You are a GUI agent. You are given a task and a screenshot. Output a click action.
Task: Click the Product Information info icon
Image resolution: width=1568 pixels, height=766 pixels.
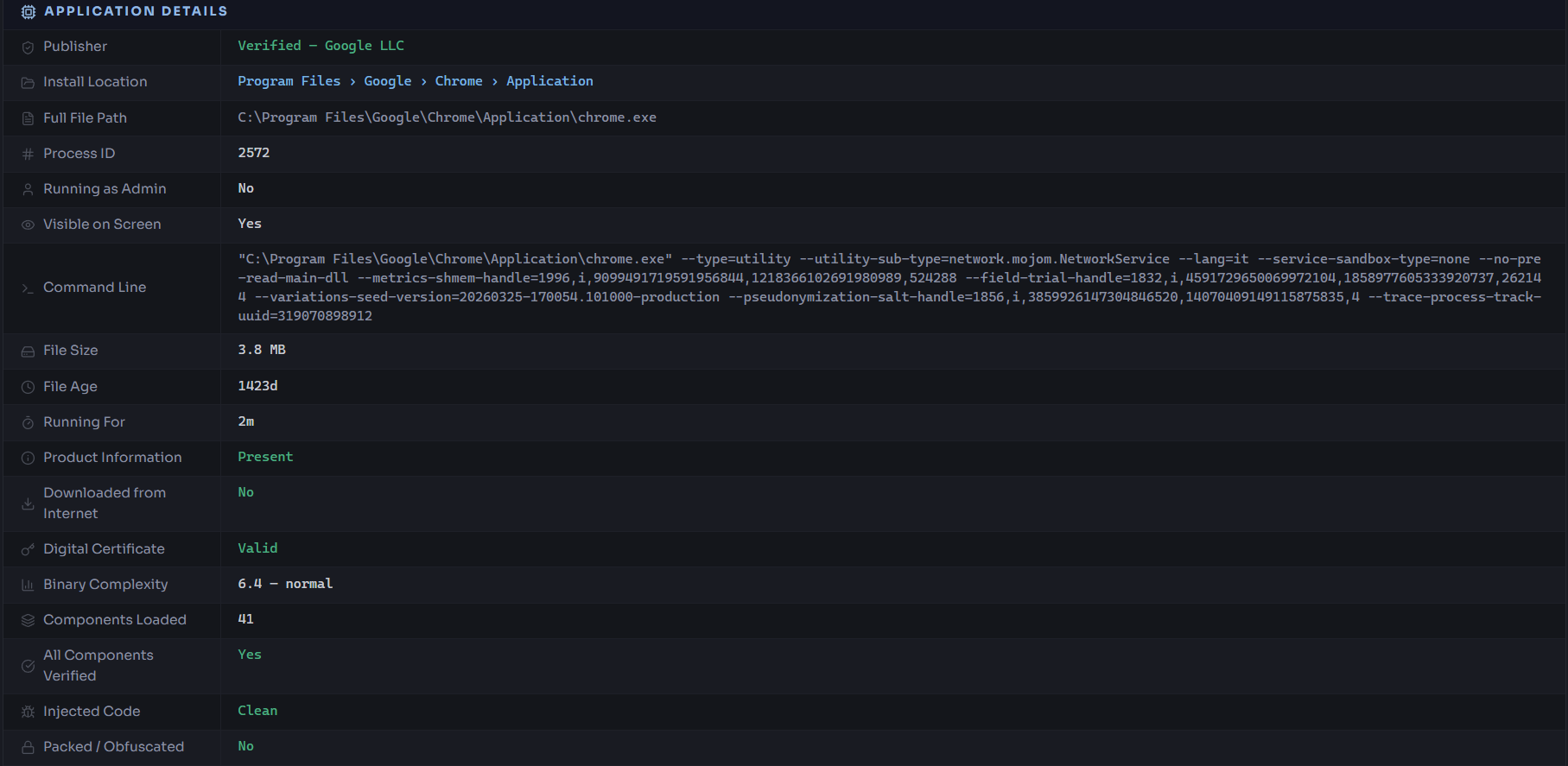coord(28,459)
